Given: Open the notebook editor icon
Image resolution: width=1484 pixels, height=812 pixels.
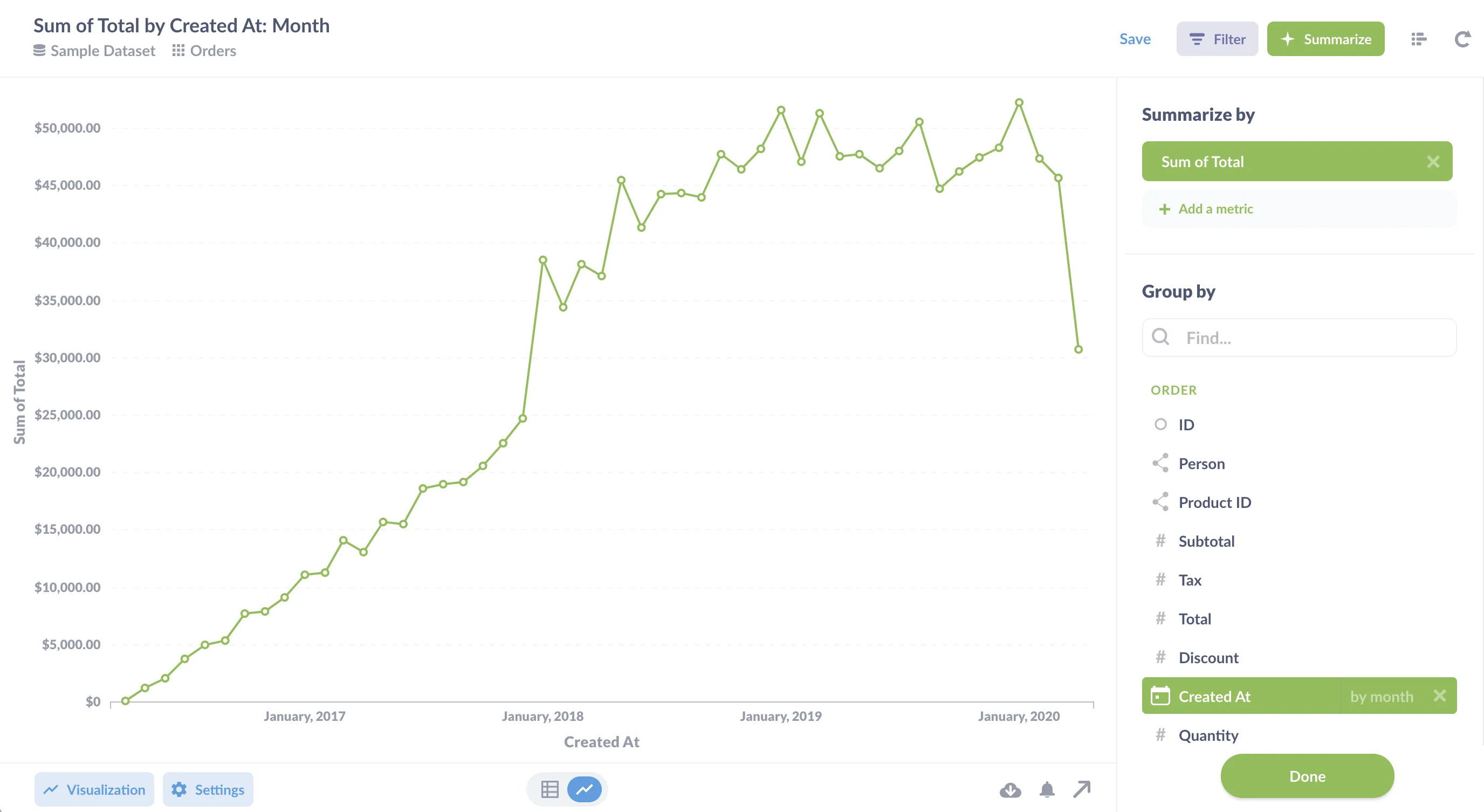Looking at the screenshot, I should pyautogui.click(x=1418, y=39).
